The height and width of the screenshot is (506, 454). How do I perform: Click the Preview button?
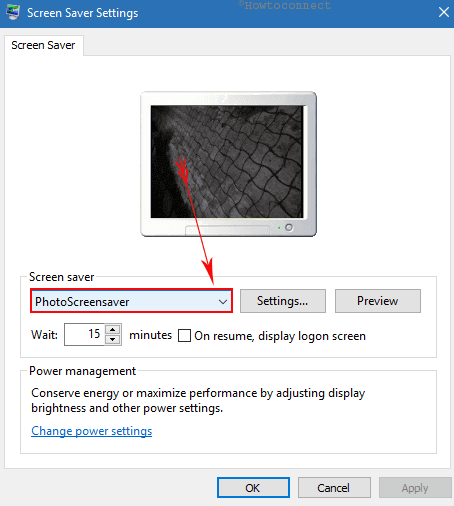pos(378,301)
